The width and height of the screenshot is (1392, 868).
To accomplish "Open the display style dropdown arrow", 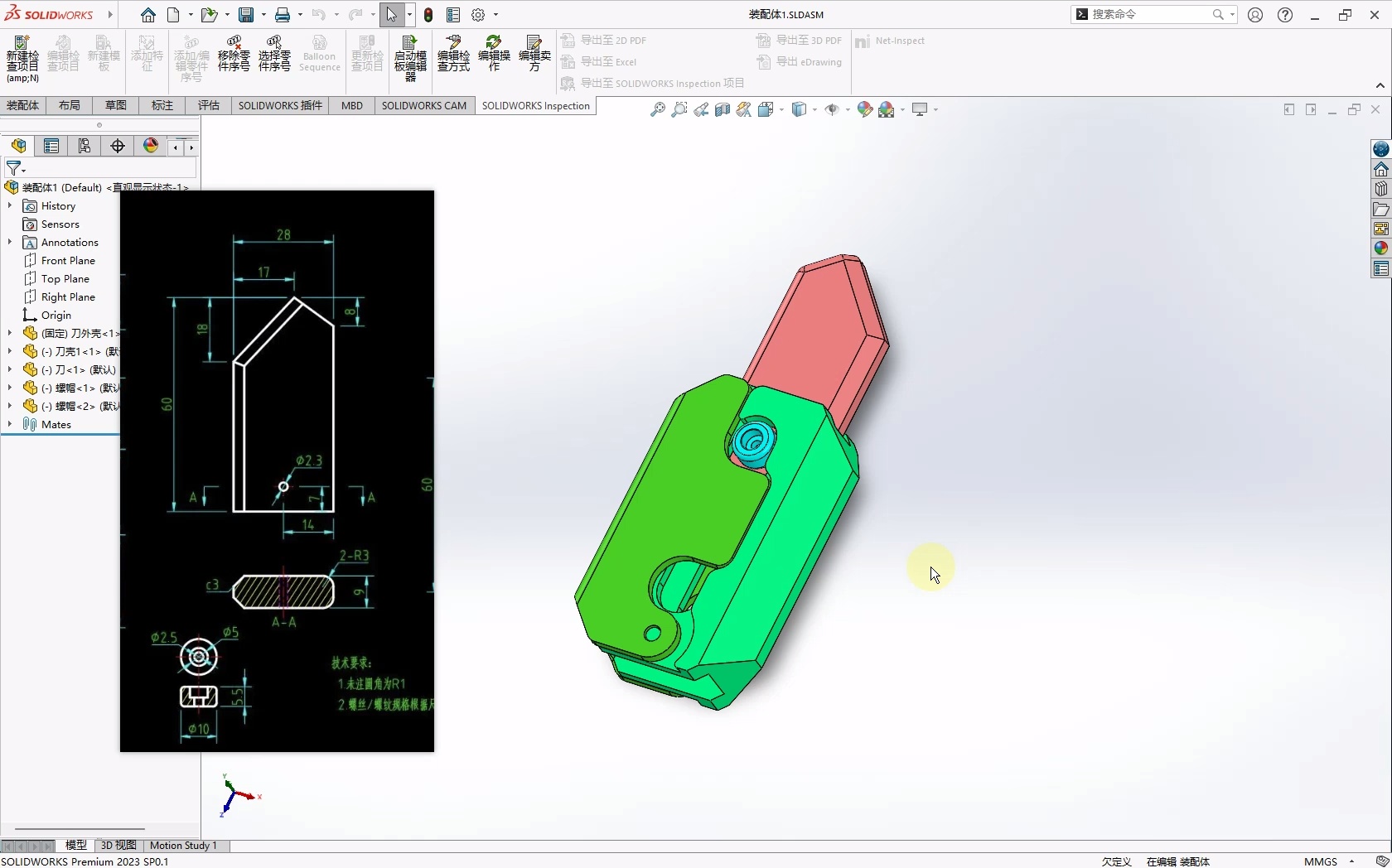I will point(814,110).
